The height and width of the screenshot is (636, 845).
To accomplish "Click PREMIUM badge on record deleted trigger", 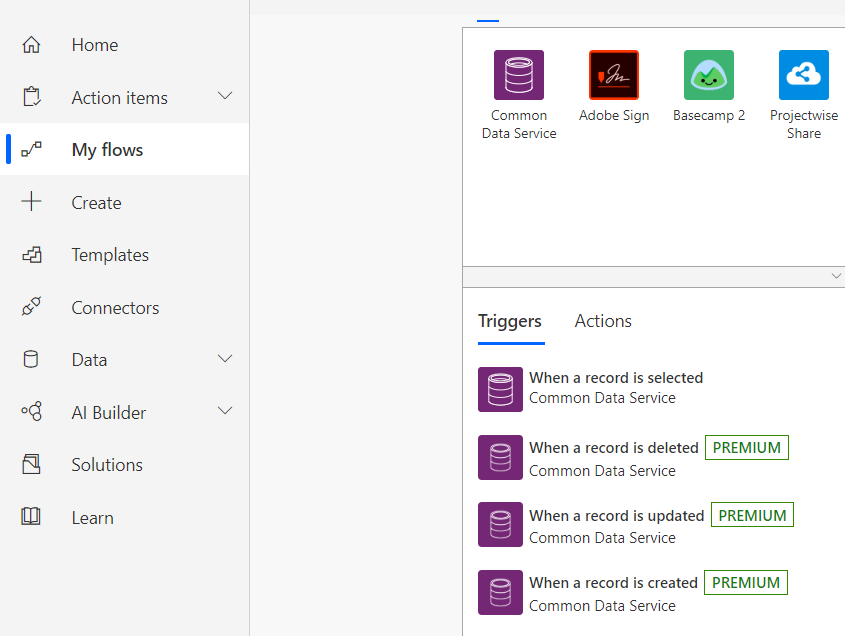I will click(747, 447).
